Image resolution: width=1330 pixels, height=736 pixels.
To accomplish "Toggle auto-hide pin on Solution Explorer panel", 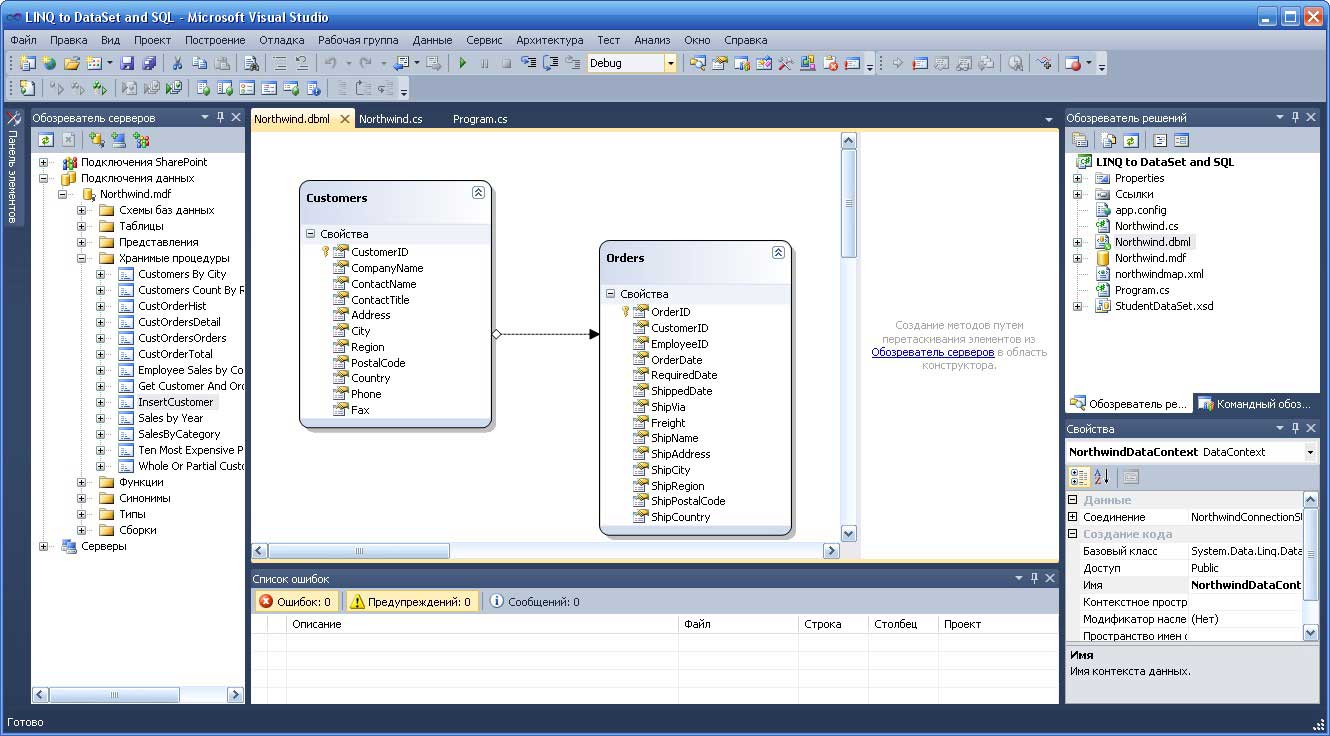I will tap(1295, 117).
